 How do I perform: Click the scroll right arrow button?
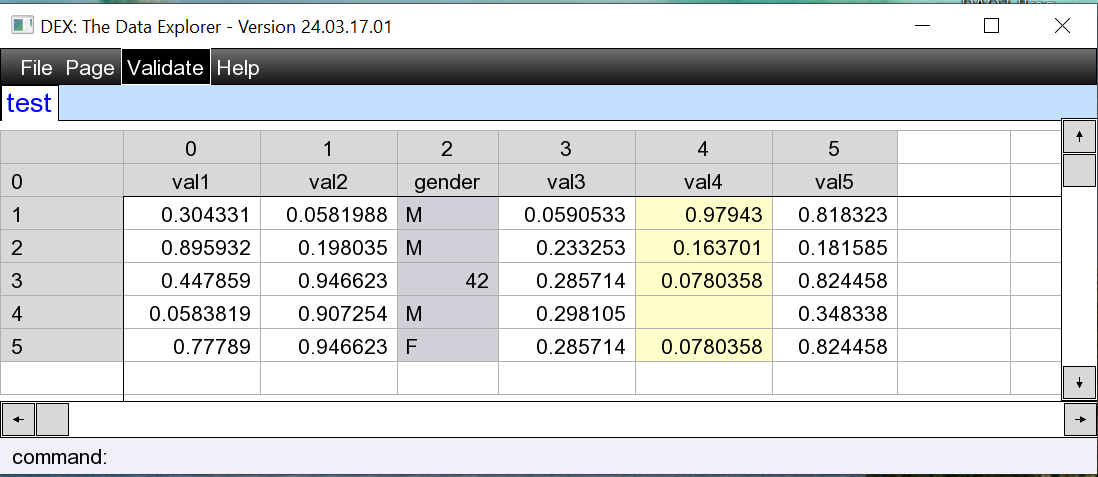(1079, 420)
